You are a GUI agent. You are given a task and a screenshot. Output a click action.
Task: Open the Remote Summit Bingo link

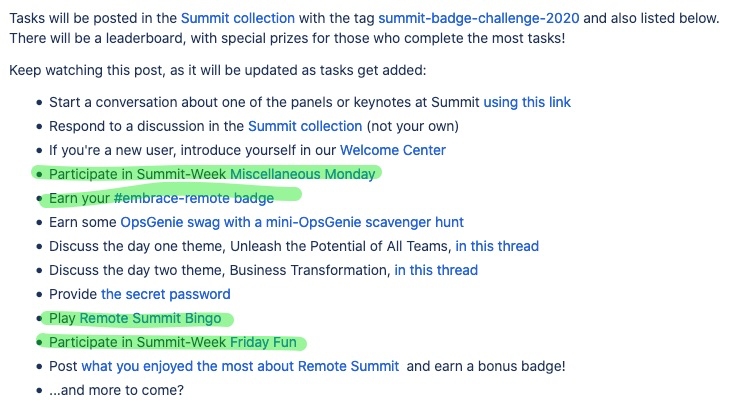tap(150, 318)
